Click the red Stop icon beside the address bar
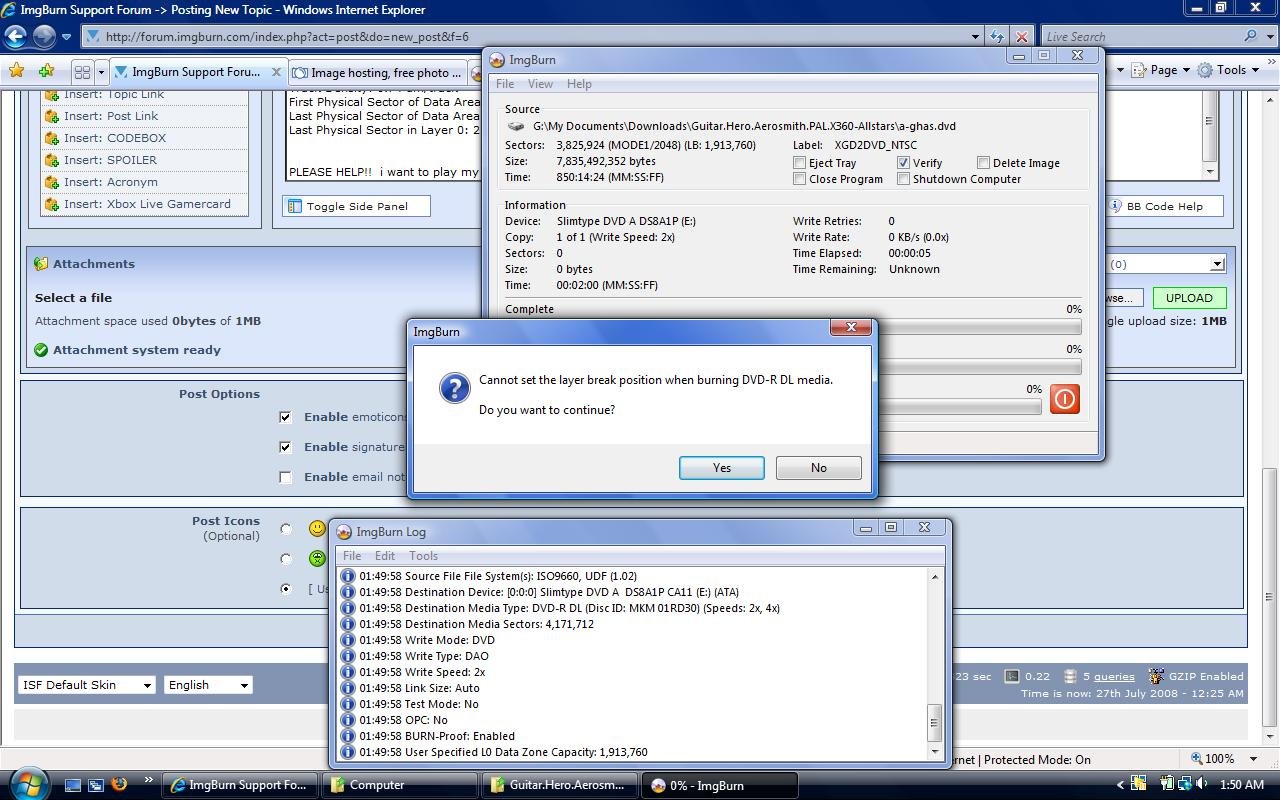Screen dimensions: 1280x800 click(1021, 37)
